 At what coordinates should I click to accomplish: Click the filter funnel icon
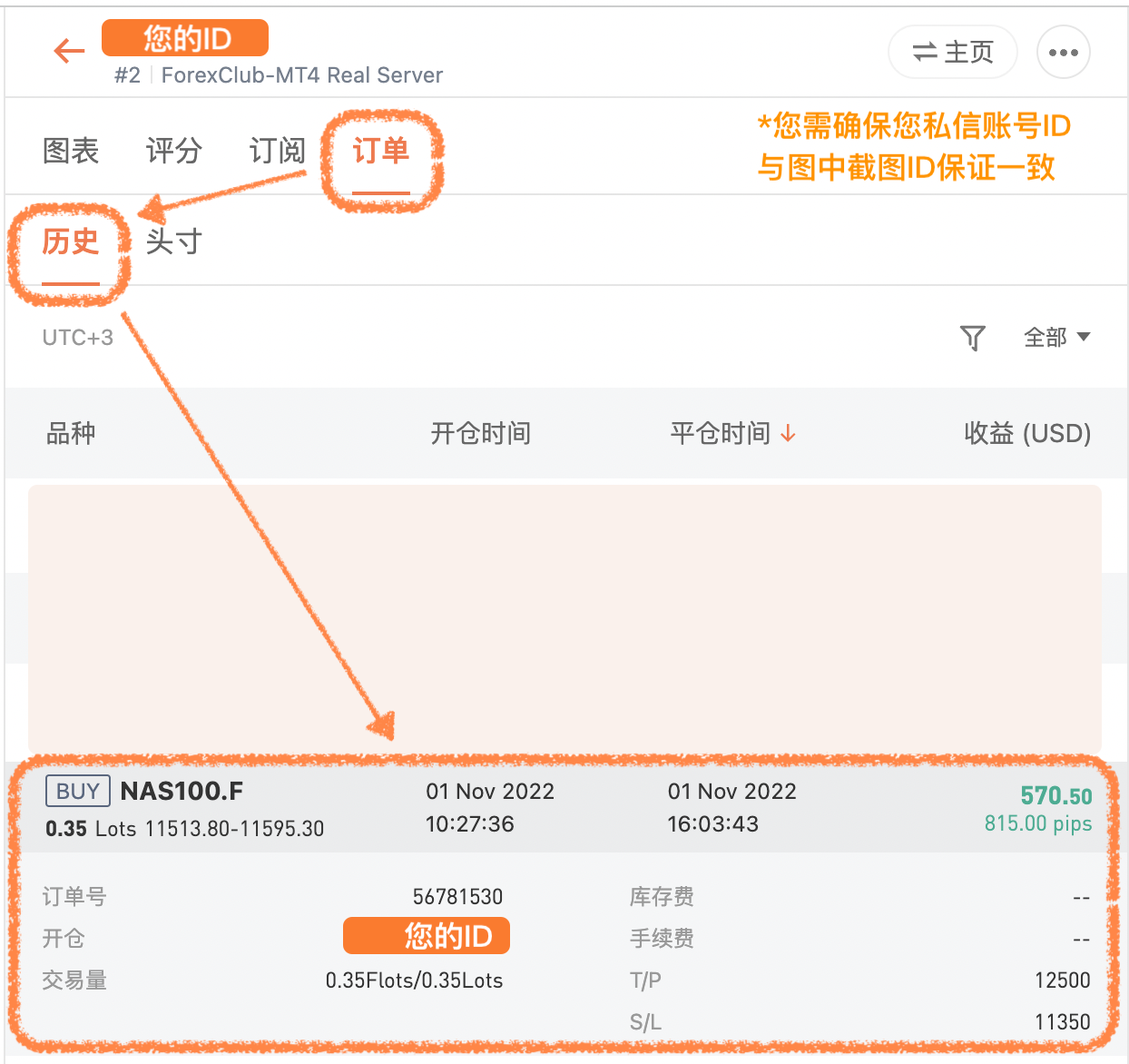(972, 338)
